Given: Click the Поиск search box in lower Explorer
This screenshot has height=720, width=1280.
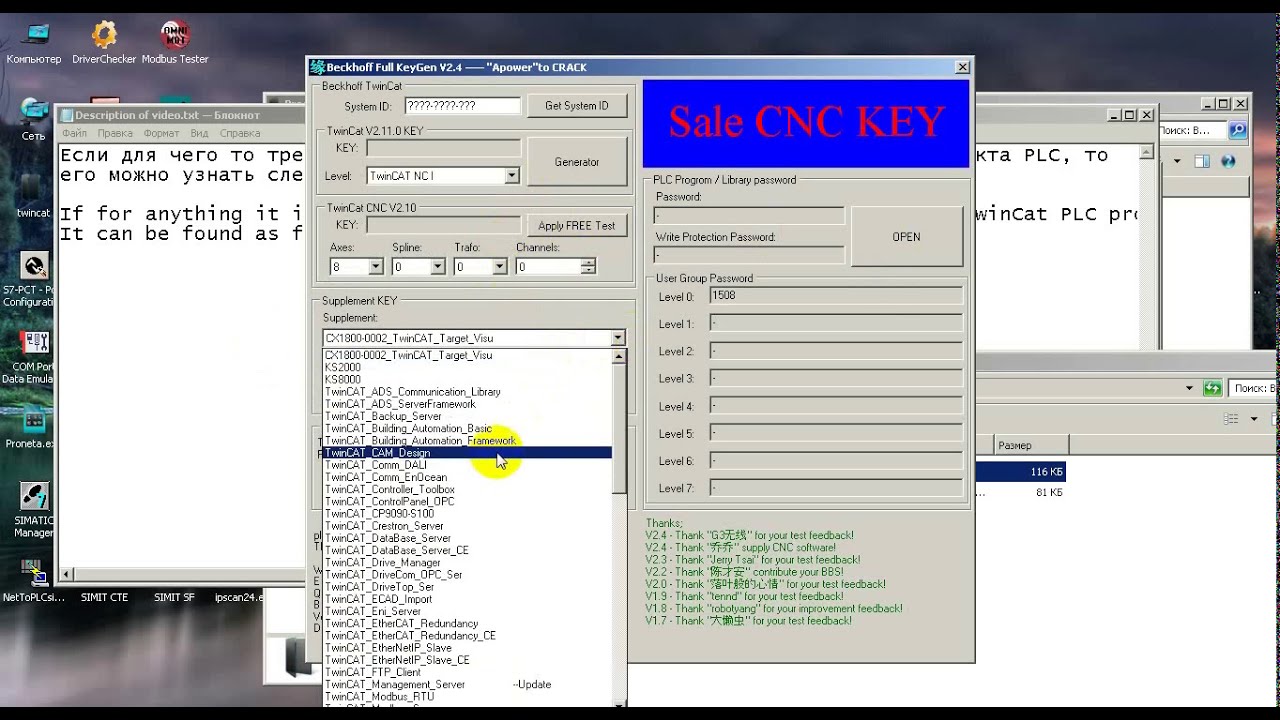Looking at the screenshot, I should click(1254, 388).
